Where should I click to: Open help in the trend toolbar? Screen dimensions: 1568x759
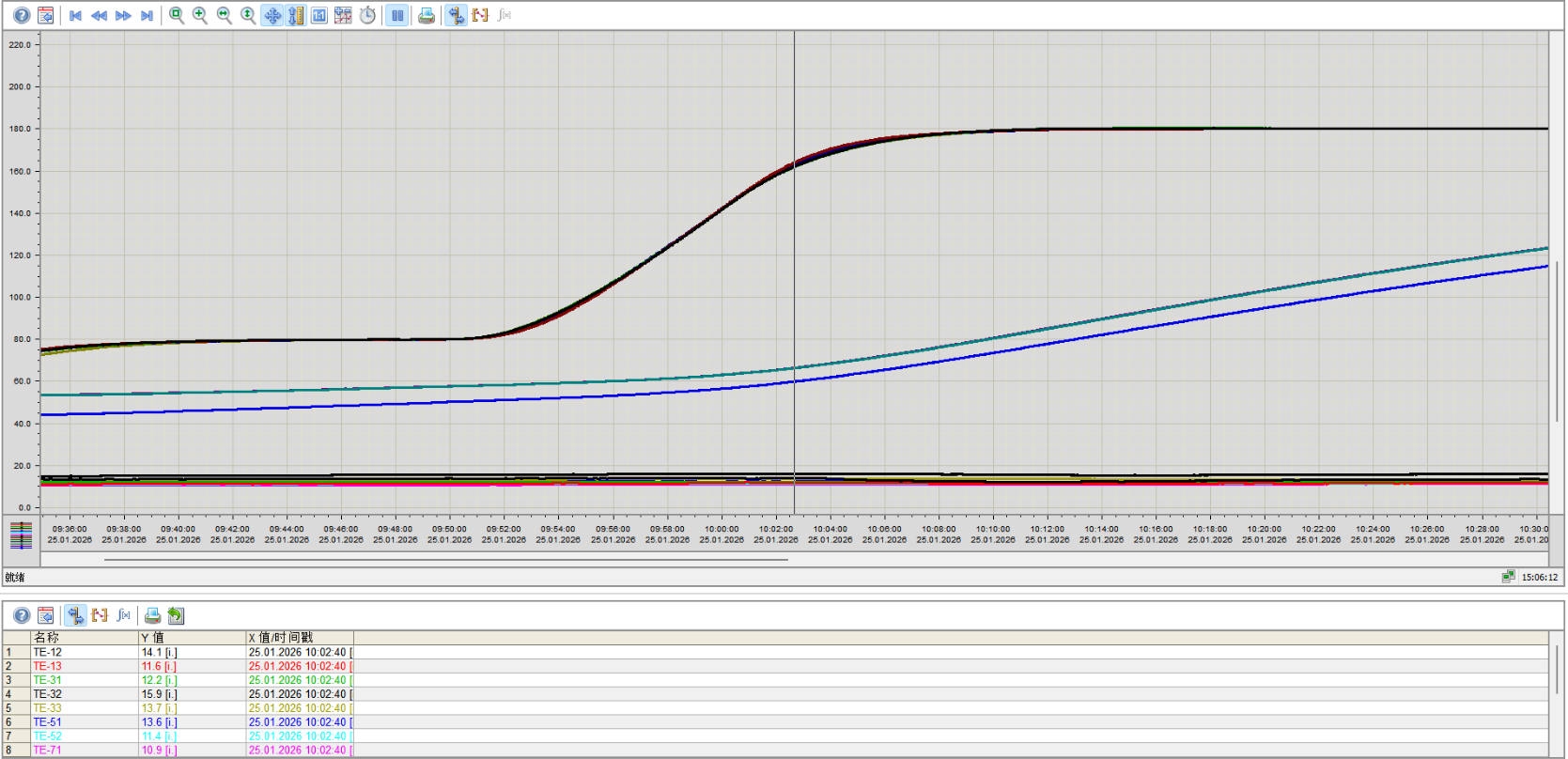click(x=22, y=15)
